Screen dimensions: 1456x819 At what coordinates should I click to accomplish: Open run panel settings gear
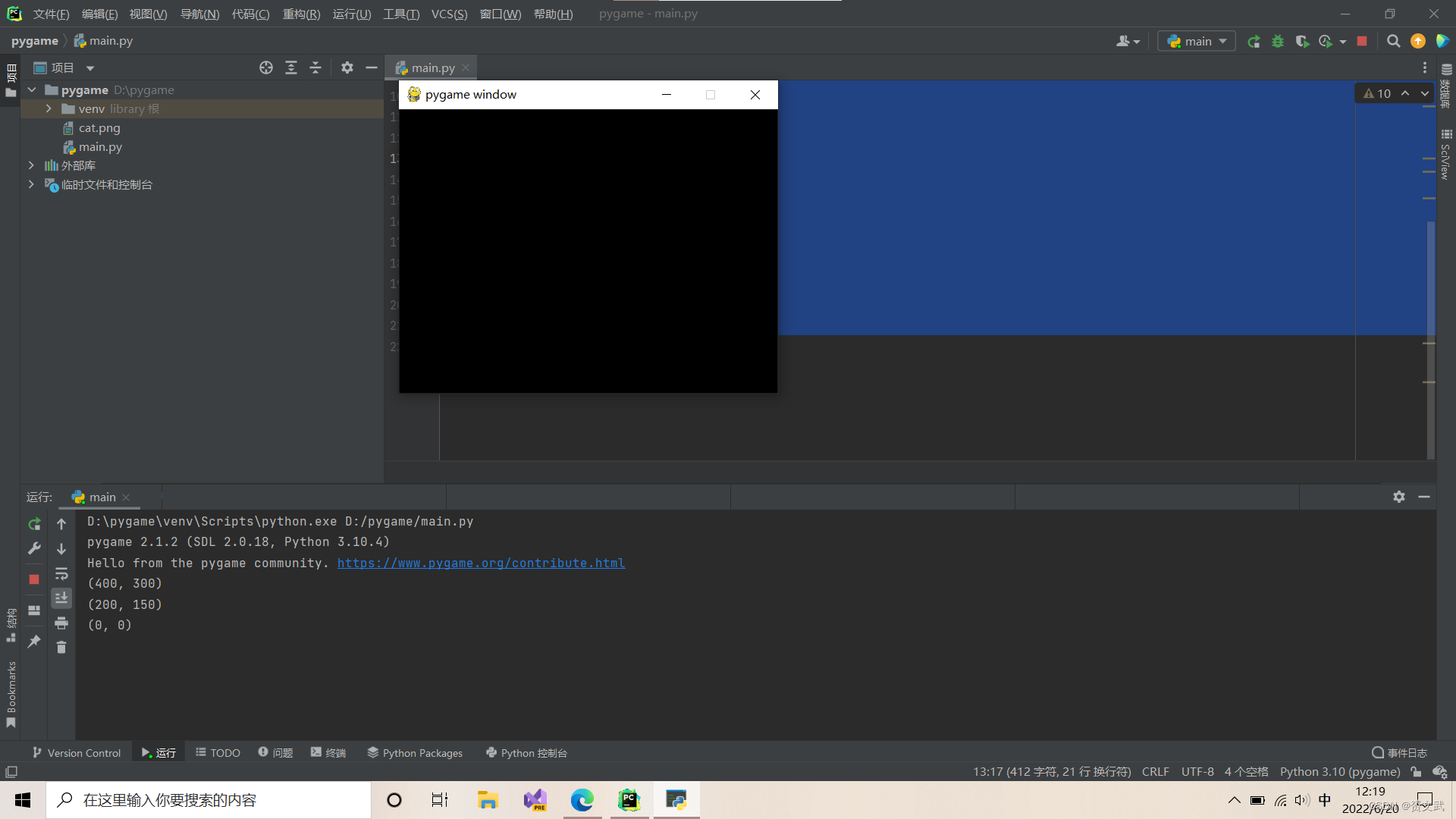tap(1398, 497)
